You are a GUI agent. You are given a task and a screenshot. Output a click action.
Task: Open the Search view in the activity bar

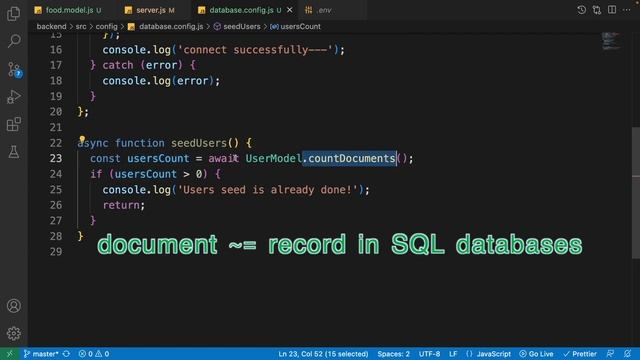click(13, 41)
